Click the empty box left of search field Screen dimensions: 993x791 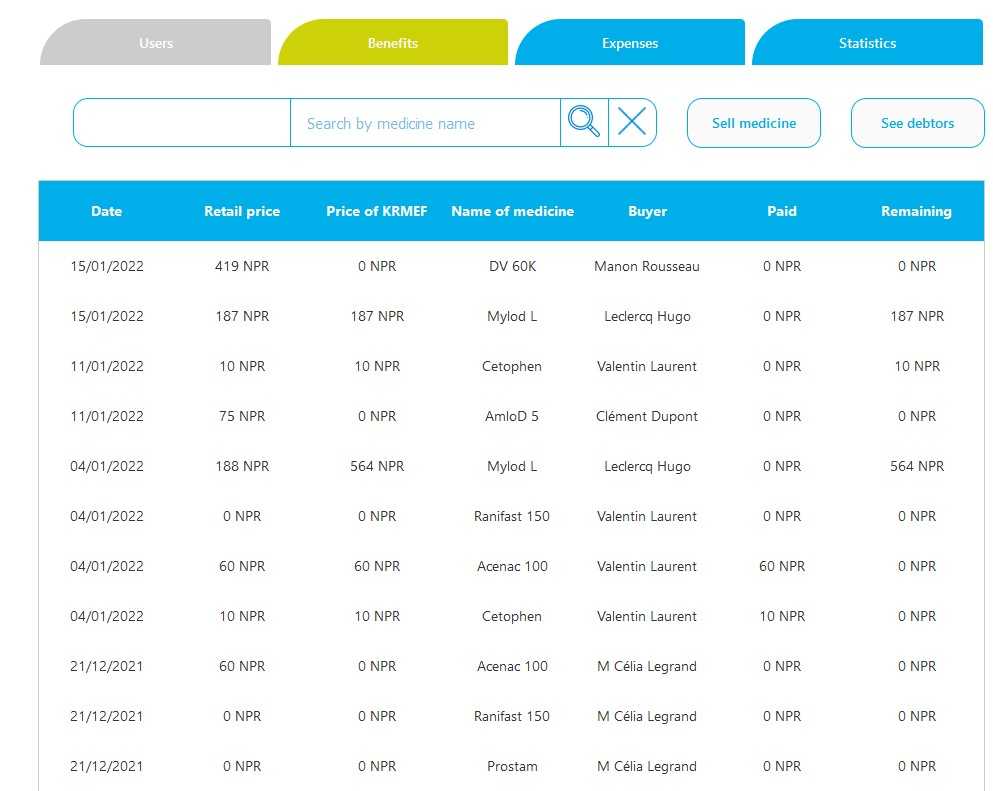(182, 123)
